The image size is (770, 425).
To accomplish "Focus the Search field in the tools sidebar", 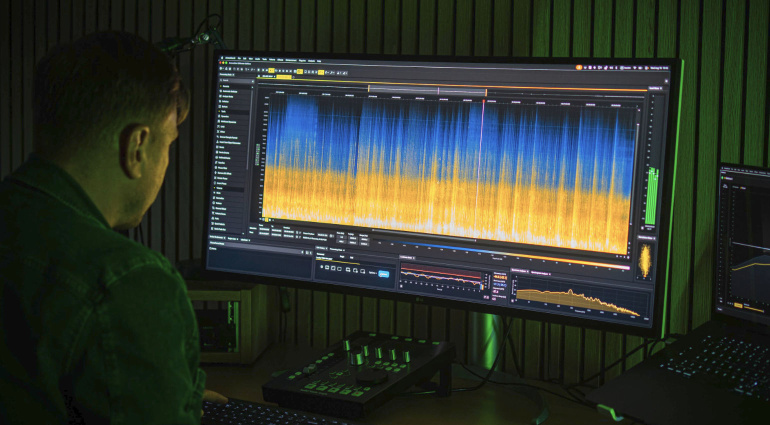I will 237,80.
